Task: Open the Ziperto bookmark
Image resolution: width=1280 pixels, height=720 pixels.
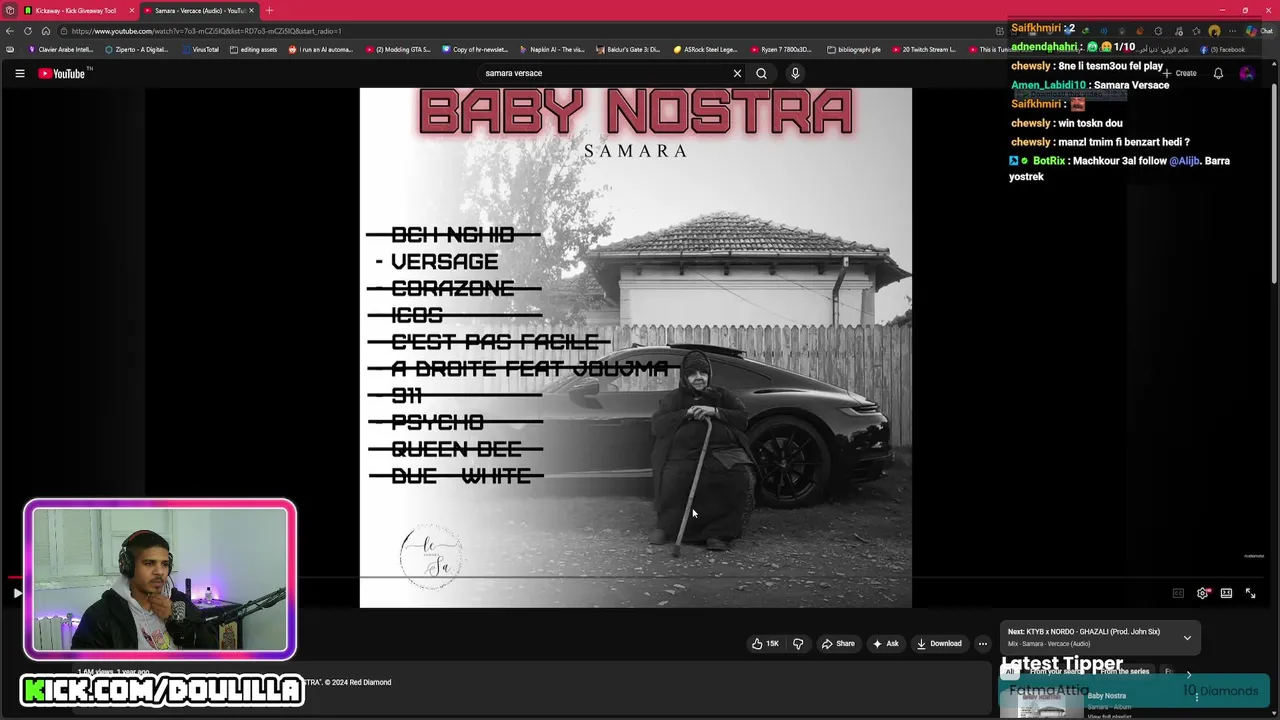Action: (137, 49)
